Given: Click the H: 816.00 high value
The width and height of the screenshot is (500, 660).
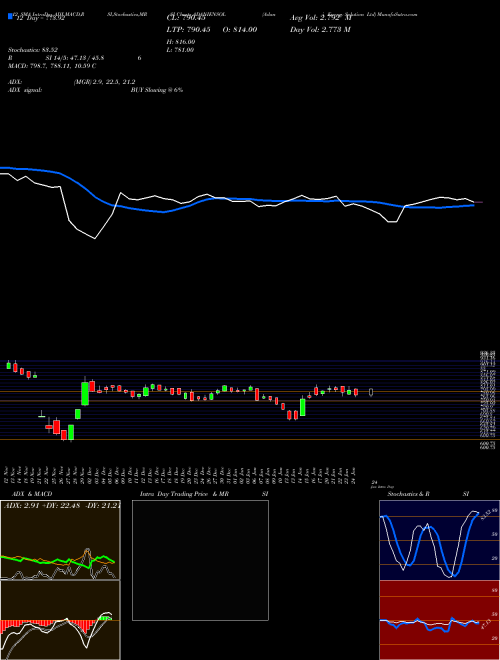Looking at the screenshot, I should (181, 42).
